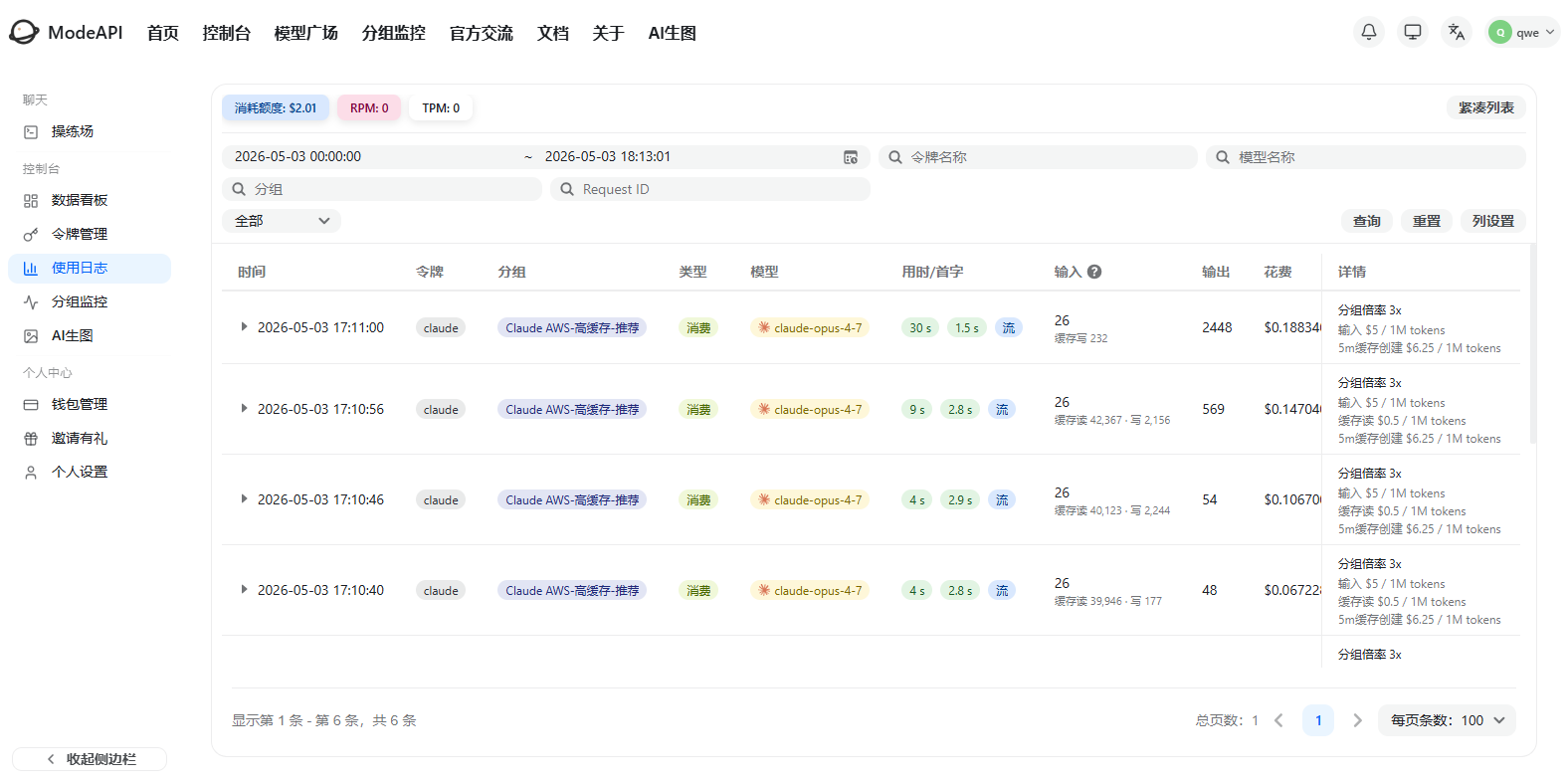The image size is (1568, 782).
Task: Open the 全部 type dropdown
Action: (x=282, y=221)
